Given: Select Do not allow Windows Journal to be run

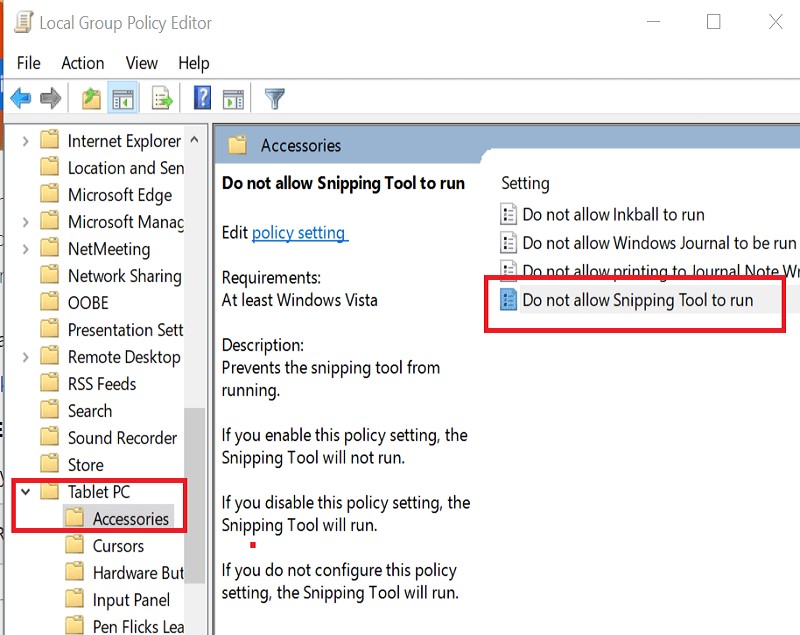Looking at the screenshot, I should click(659, 243).
